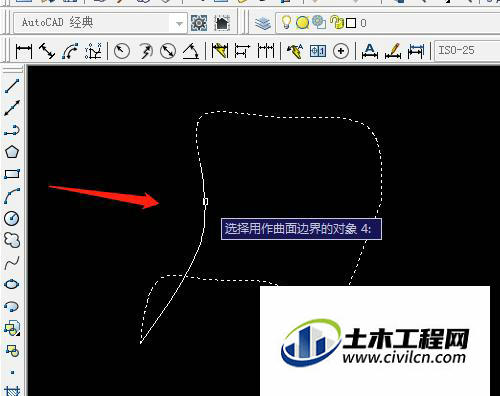Toggle layer 0 freeze sun icon
500x396 pixels.
tap(302, 23)
